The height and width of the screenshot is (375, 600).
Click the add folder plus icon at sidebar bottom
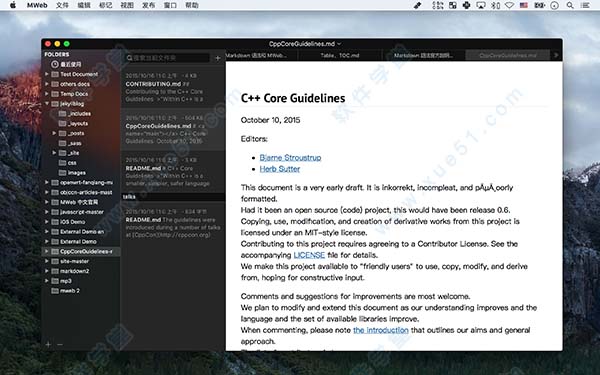coord(48,344)
